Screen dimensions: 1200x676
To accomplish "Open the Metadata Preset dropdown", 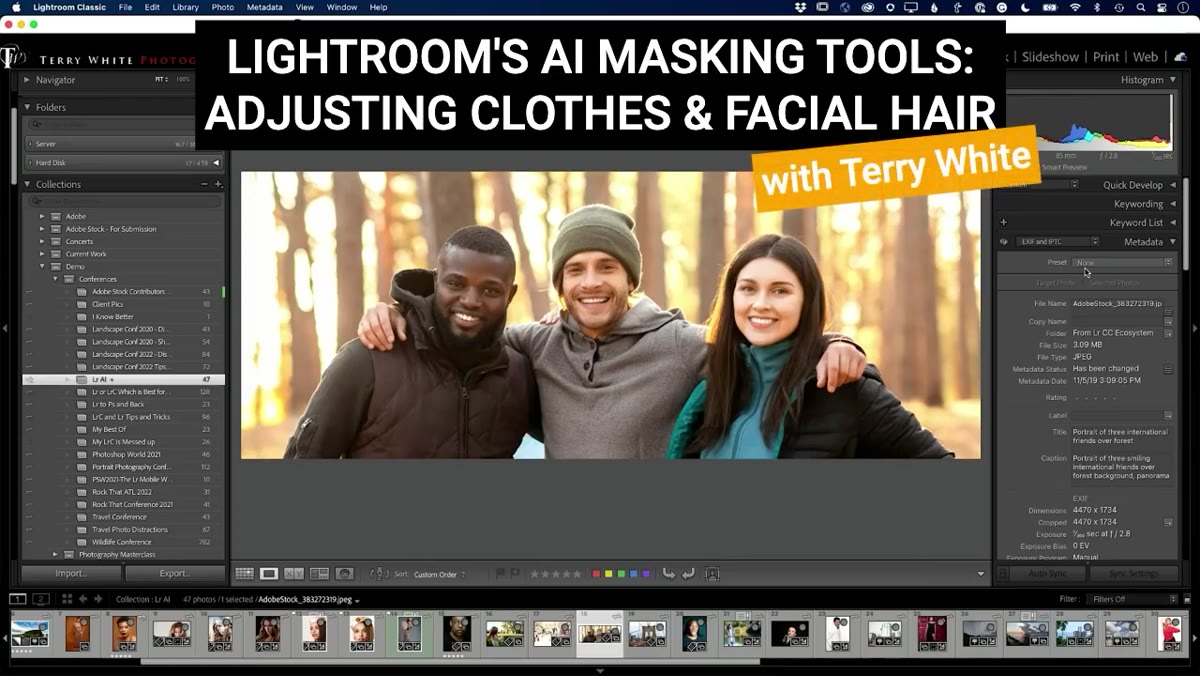I will point(1123,262).
